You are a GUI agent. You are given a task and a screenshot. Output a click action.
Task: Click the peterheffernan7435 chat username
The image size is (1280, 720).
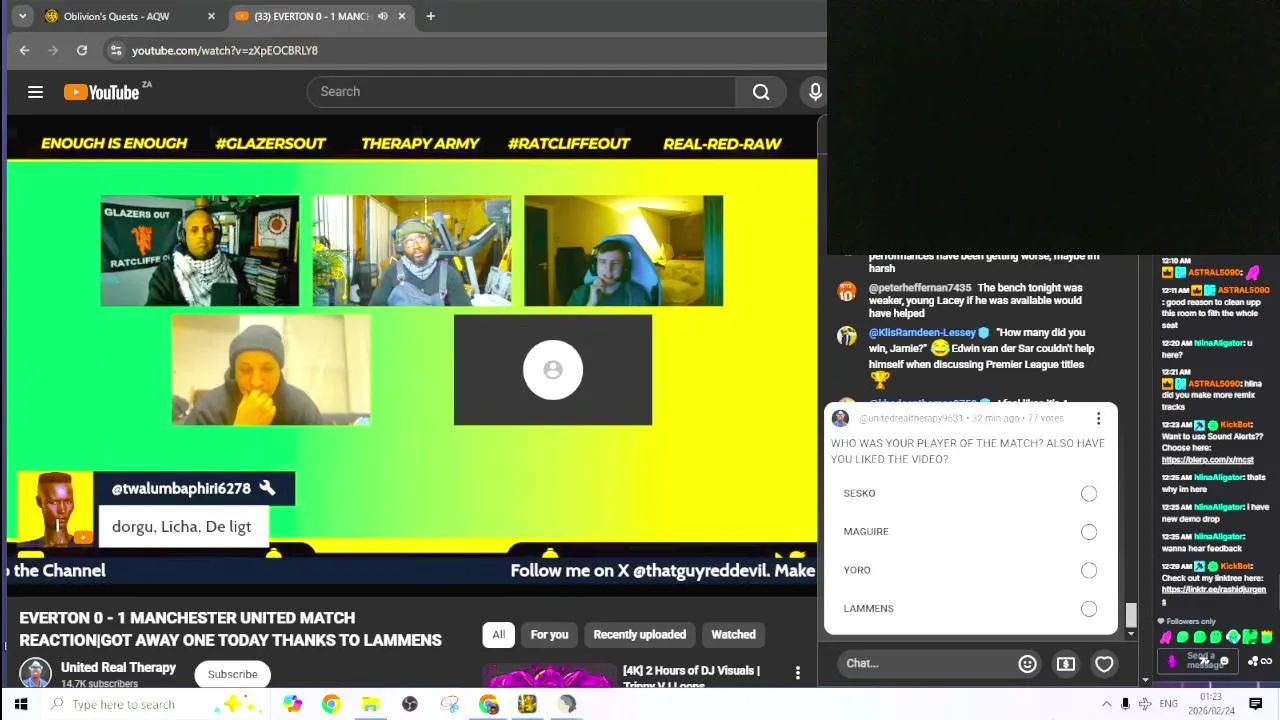pyautogui.click(x=920, y=288)
